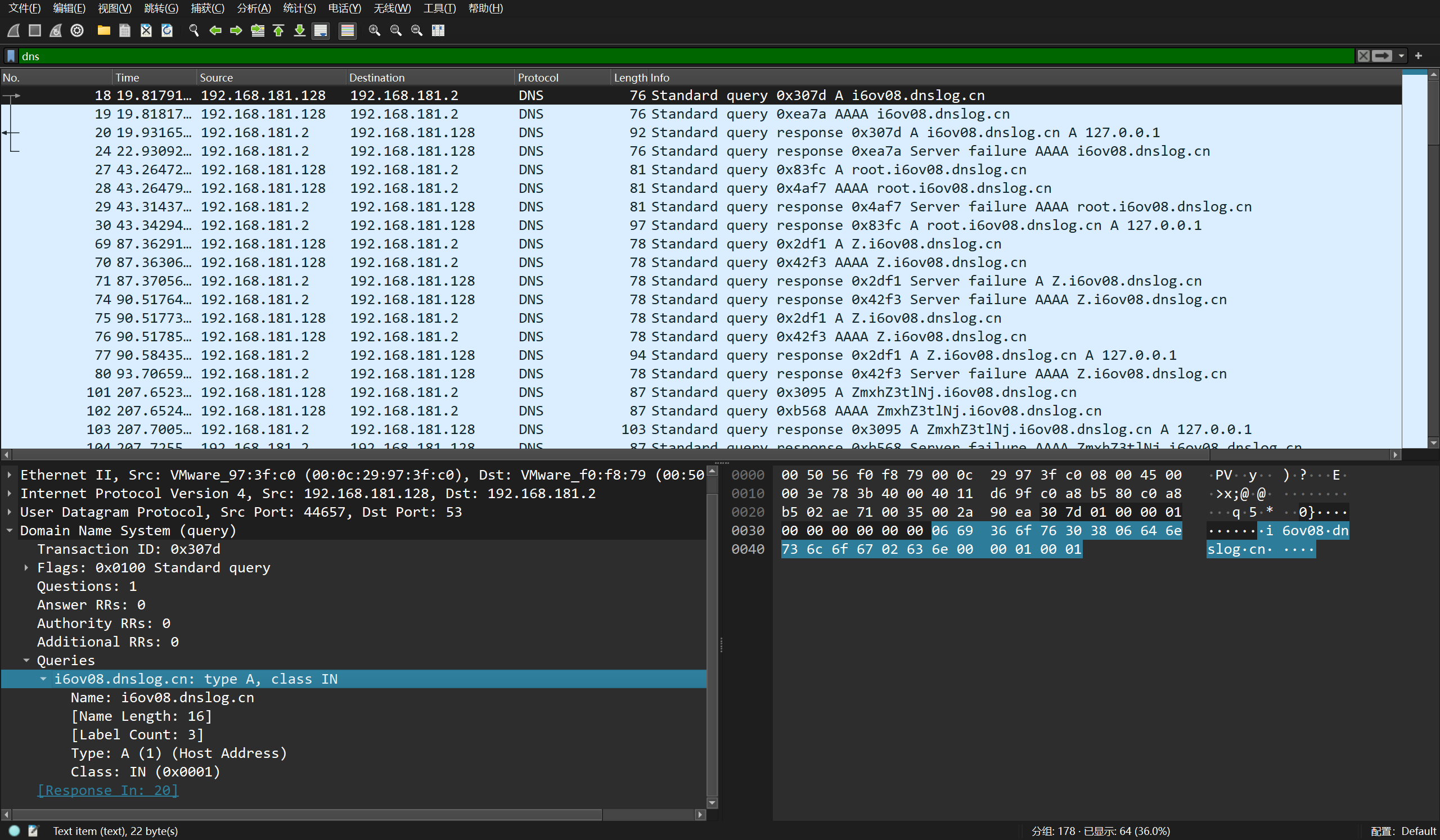Click the zoom in toolbar icon

[374, 30]
